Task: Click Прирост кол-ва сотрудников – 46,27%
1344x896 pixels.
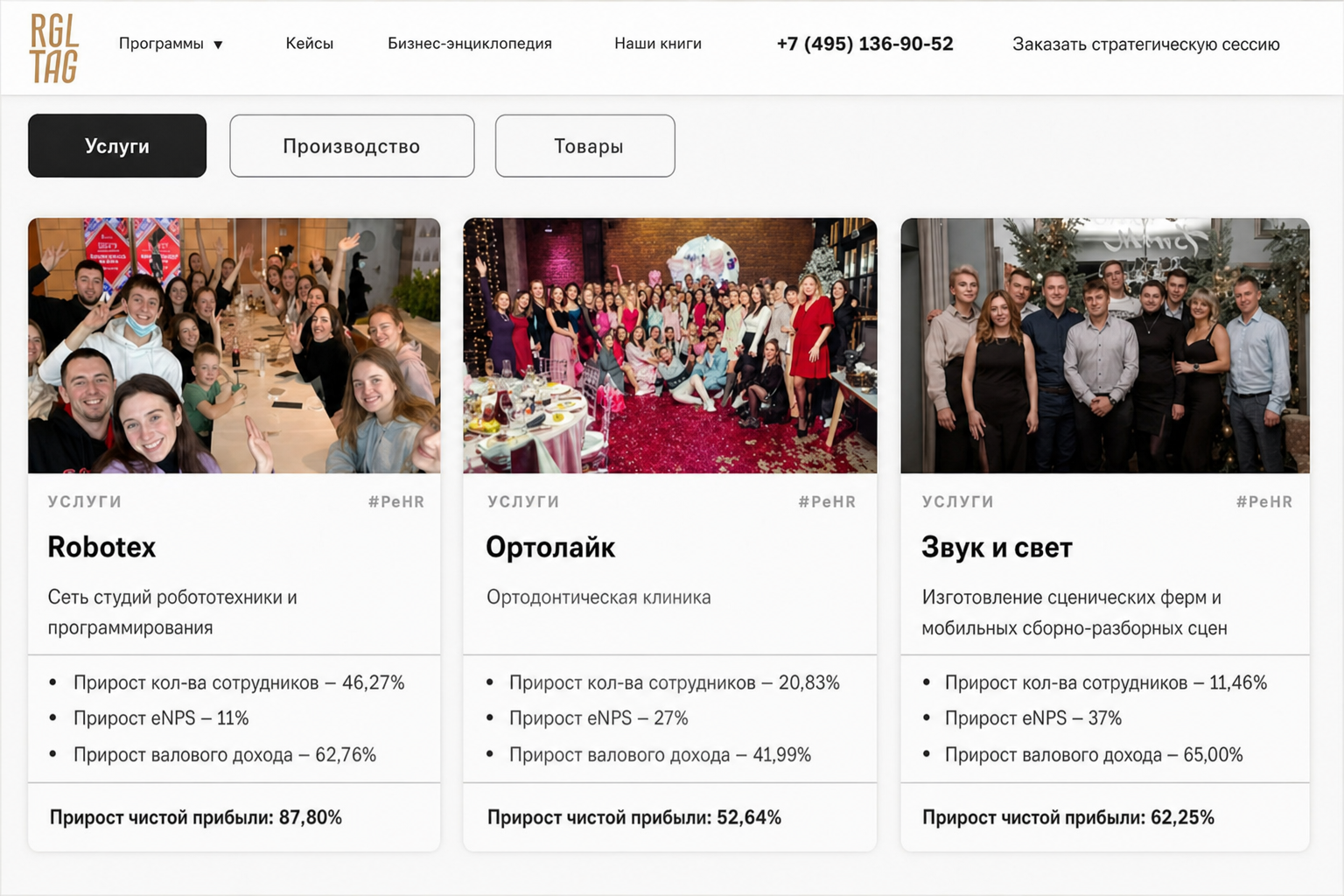Action: coord(239,682)
